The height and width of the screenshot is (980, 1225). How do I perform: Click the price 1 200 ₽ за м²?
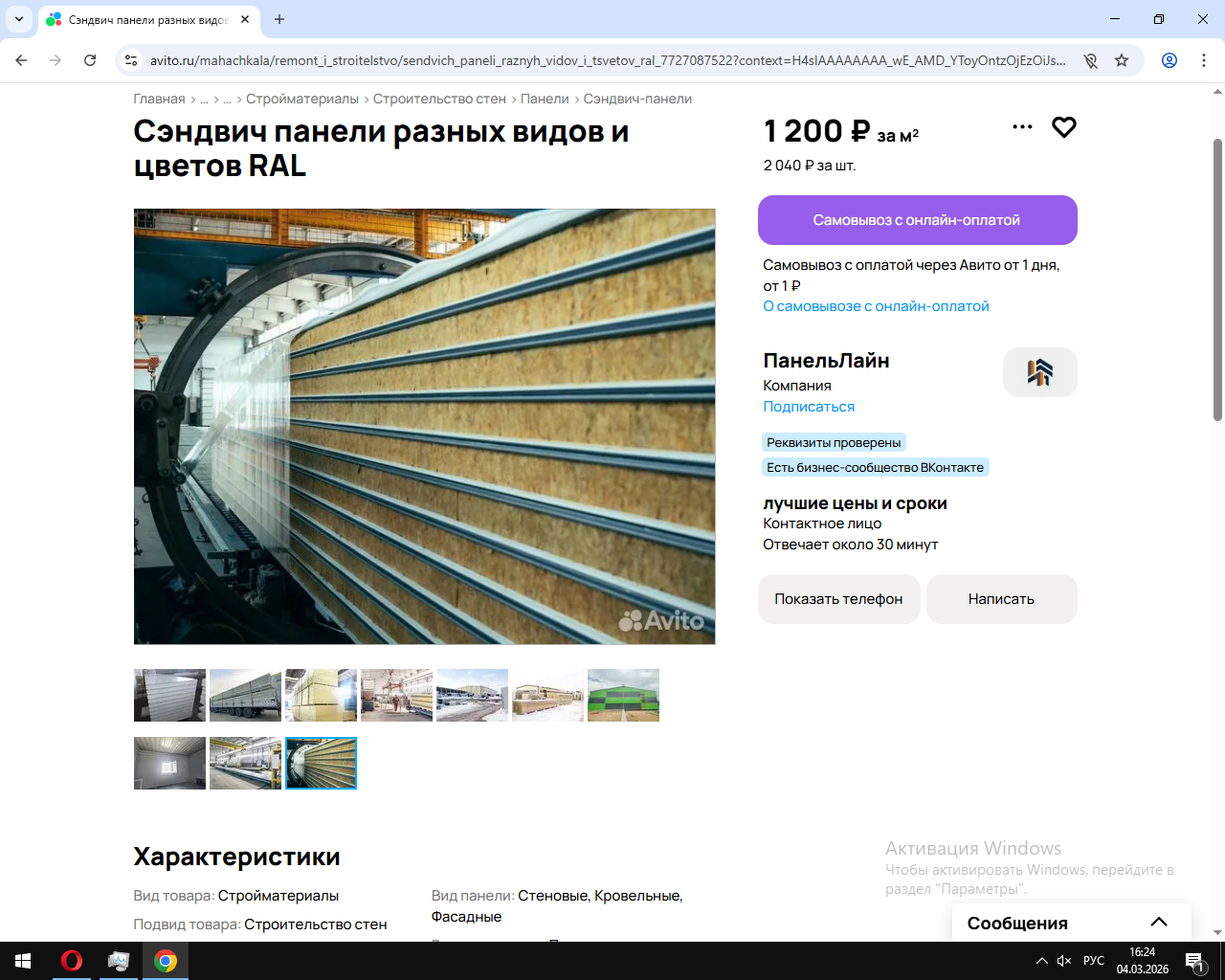coord(841,131)
